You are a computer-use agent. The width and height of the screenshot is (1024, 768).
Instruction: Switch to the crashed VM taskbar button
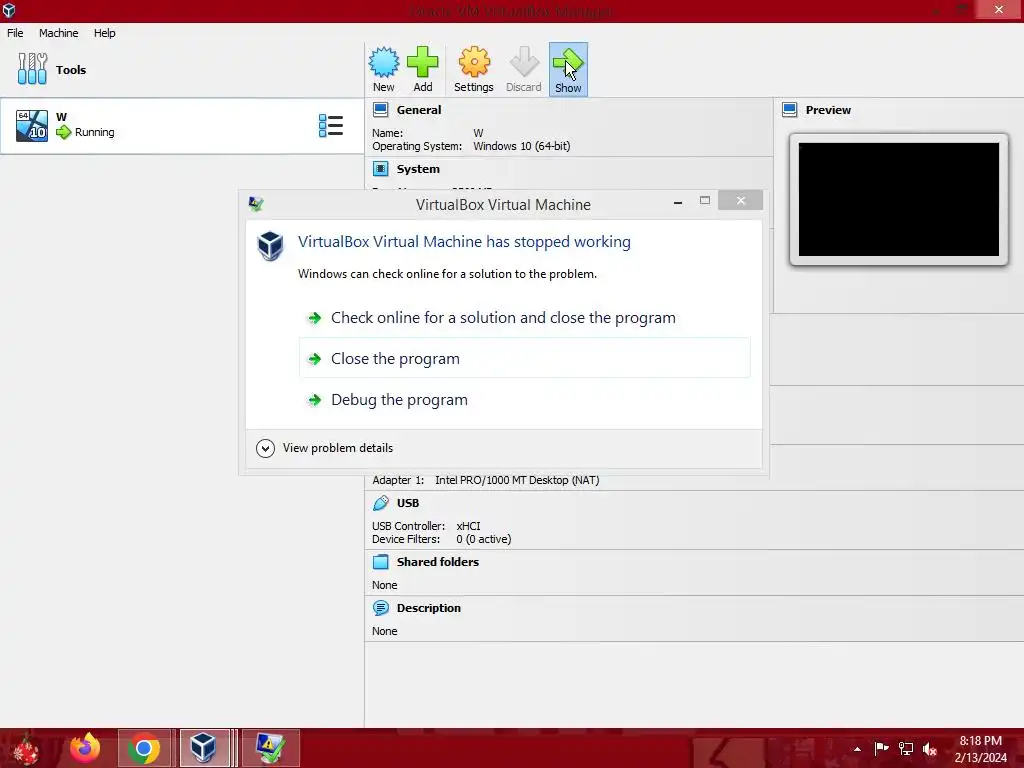click(x=270, y=748)
